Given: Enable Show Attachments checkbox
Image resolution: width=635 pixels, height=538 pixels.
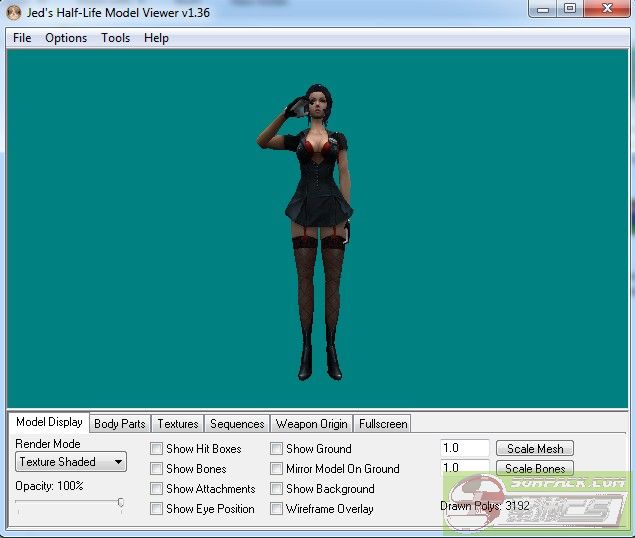Looking at the screenshot, I should tap(156, 489).
